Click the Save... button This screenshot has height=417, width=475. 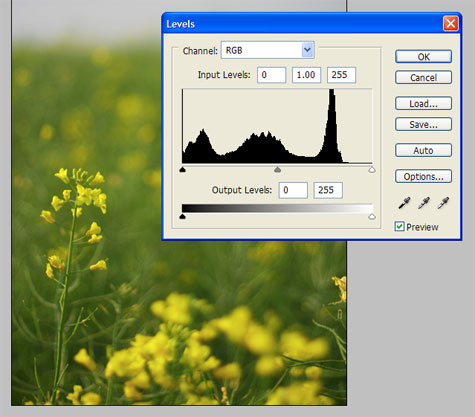click(x=423, y=124)
